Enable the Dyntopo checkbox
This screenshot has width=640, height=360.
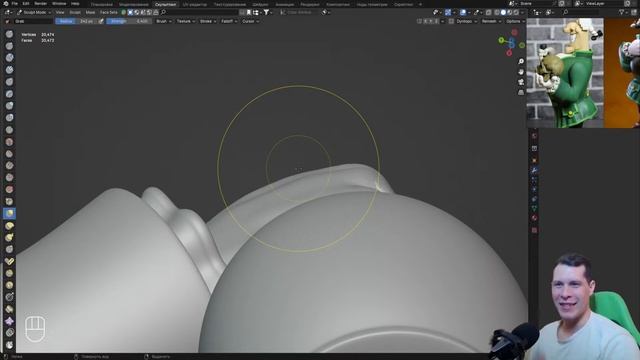tap(451, 21)
